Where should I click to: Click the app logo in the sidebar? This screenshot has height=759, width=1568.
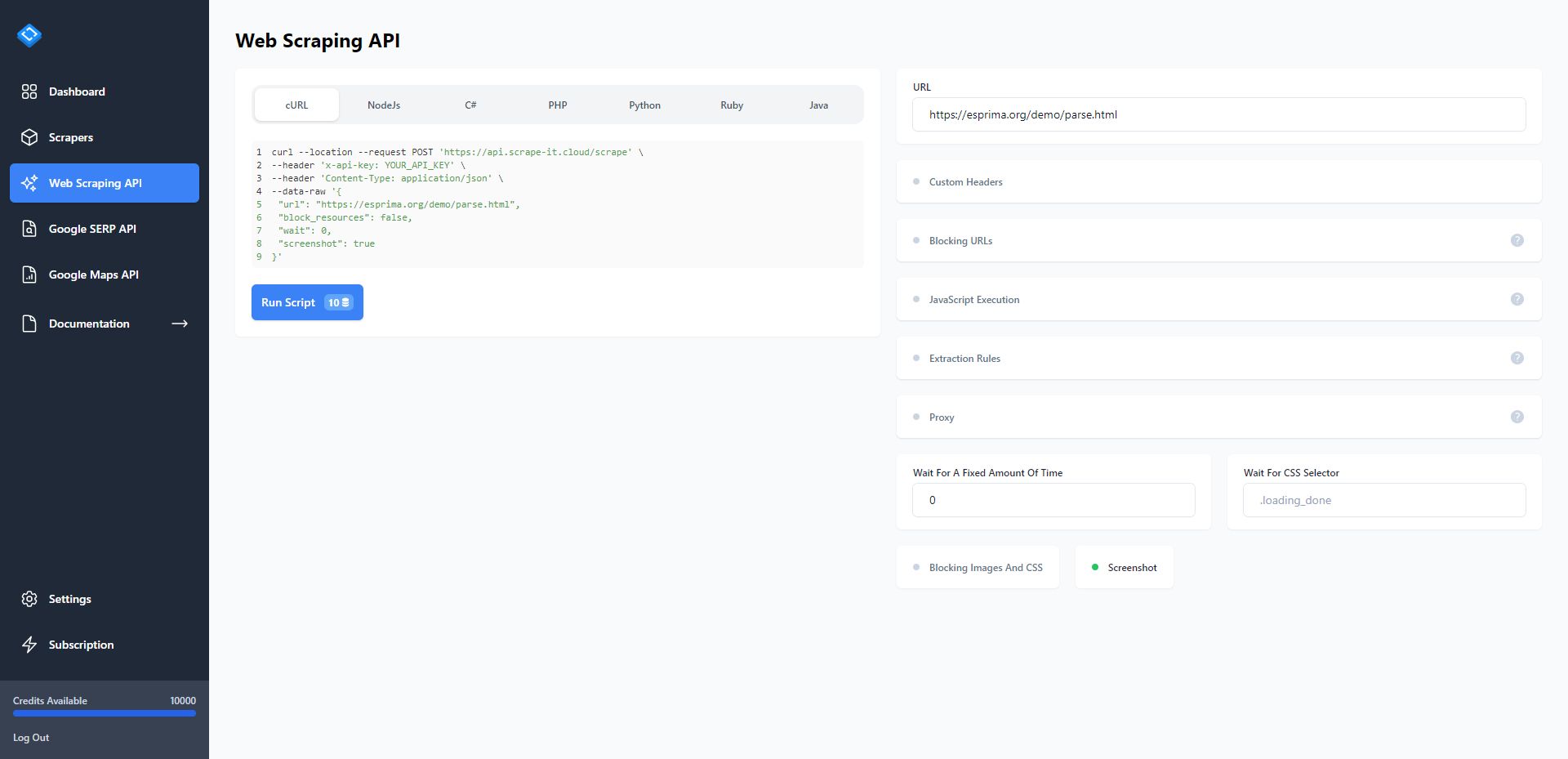(x=29, y=35)
